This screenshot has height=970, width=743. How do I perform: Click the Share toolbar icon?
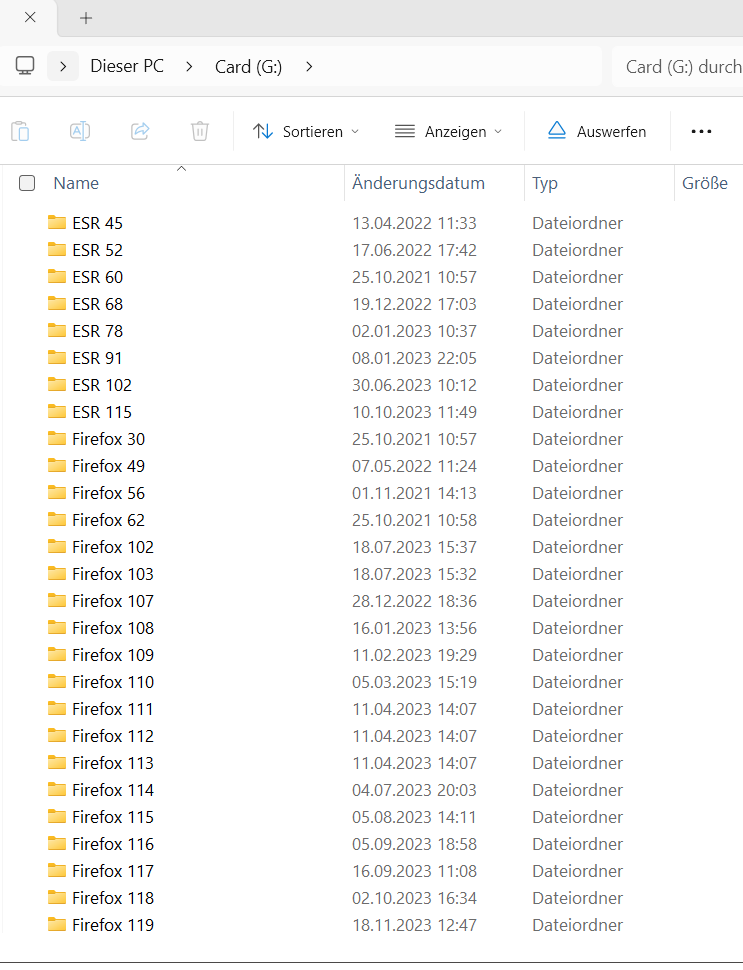click(x=140, y=131)
